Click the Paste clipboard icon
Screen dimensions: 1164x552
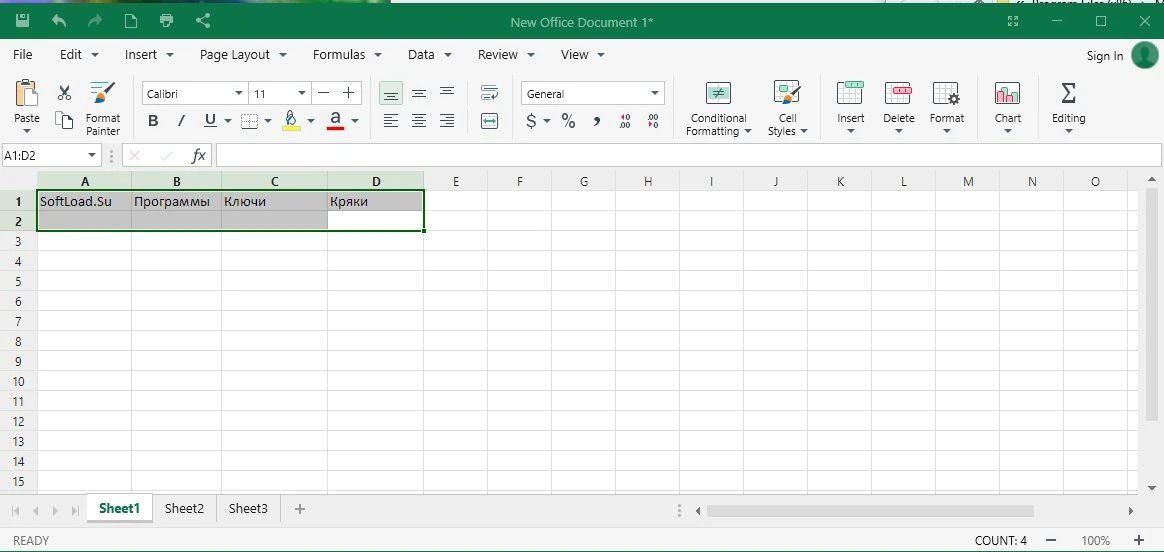27,94
